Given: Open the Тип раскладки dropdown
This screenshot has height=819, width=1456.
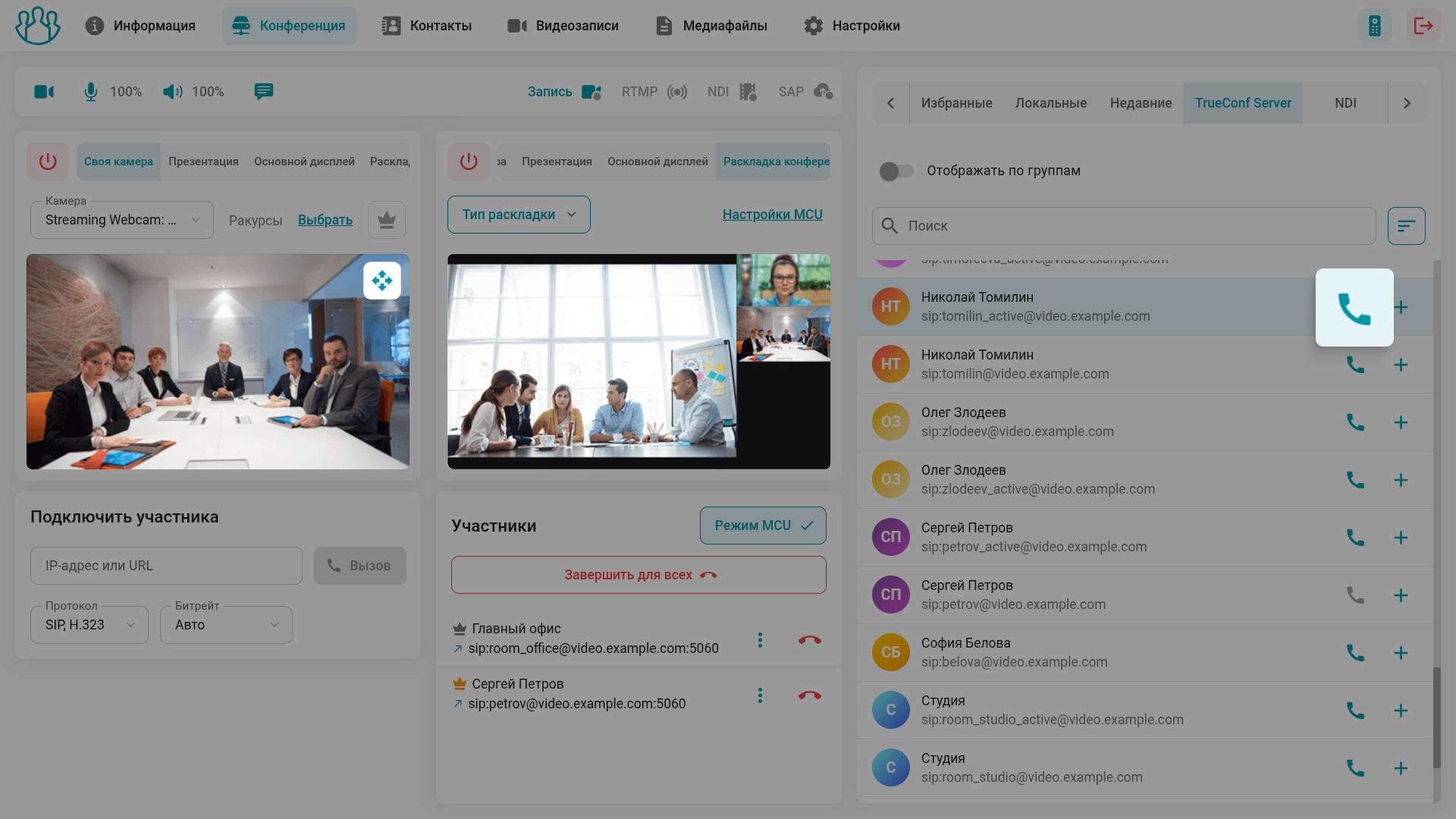Looking at the screenshot, I should coord(519,215).
